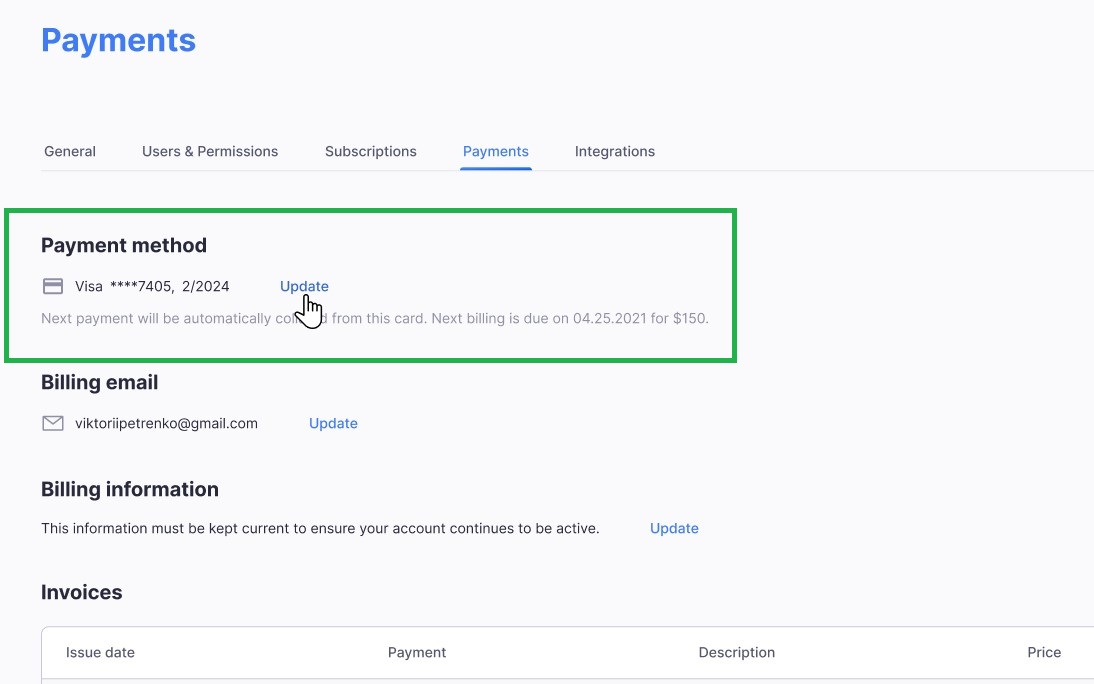
Task: Switch to the General tab
Action: coord(69,151)
